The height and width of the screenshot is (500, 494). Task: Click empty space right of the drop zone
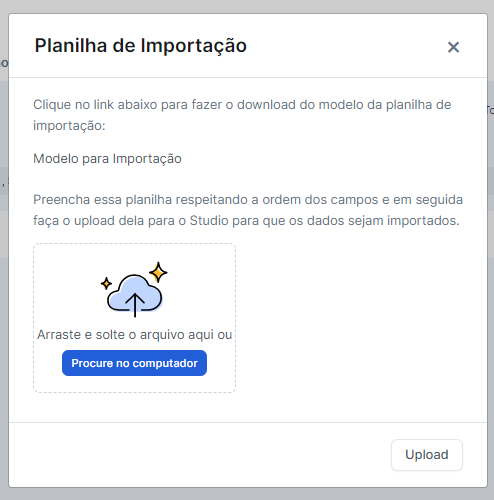pos(360,318)
